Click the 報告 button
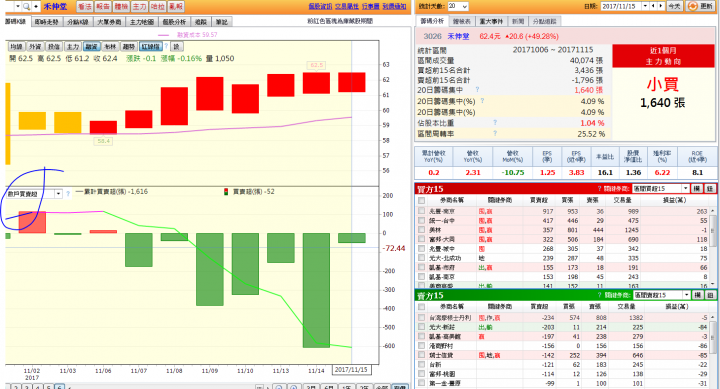The height and width of the screenshot is (389, 720). tap(103, 6)
